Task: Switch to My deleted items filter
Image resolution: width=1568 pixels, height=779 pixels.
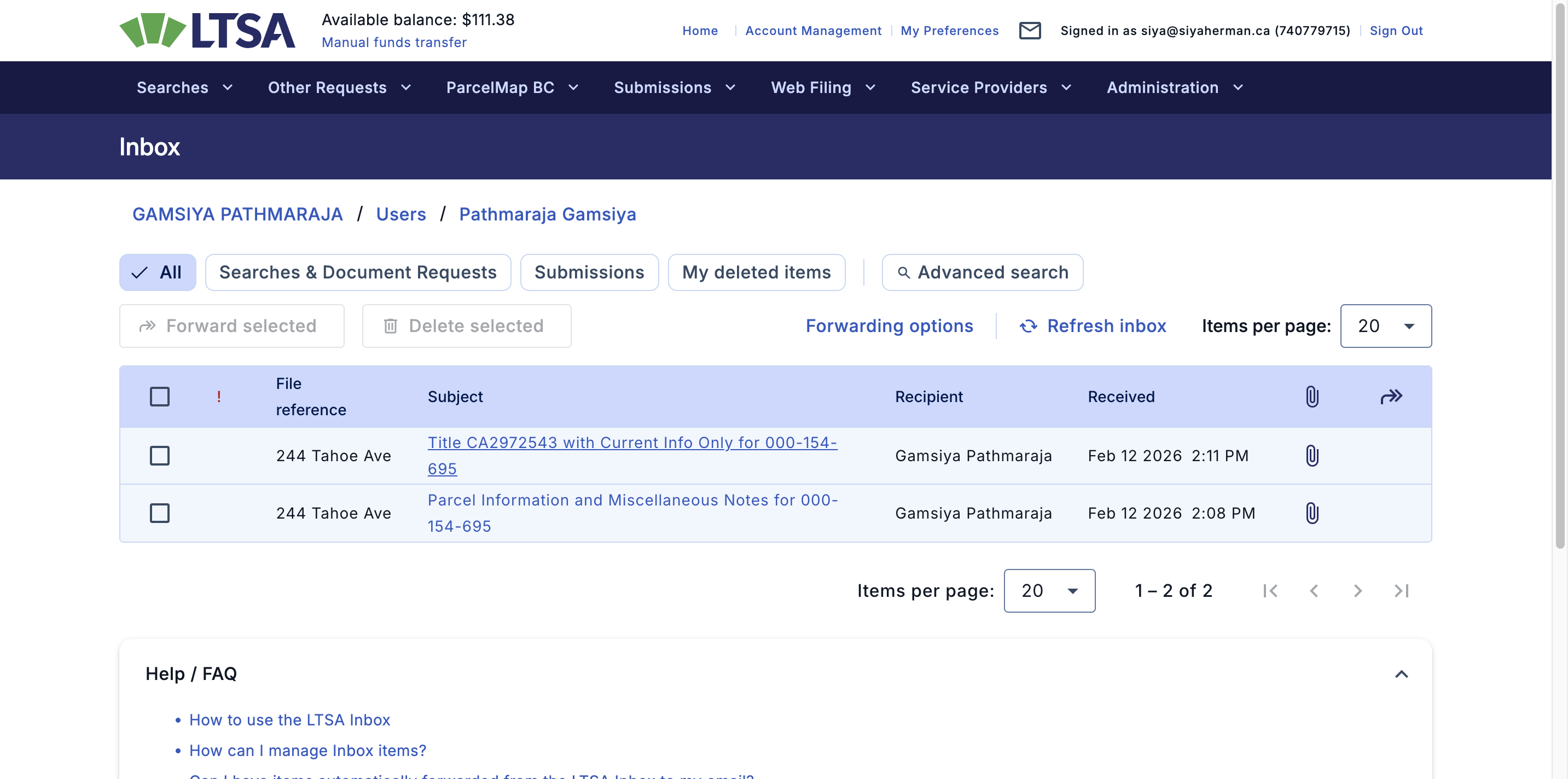Action: pyautogui.click(x=756, y=272)
